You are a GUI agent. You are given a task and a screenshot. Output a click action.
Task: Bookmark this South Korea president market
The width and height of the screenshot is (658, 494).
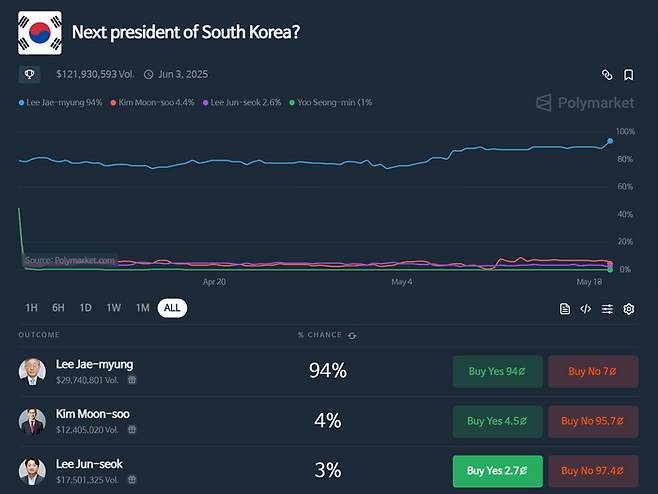[x=629, y=75]
